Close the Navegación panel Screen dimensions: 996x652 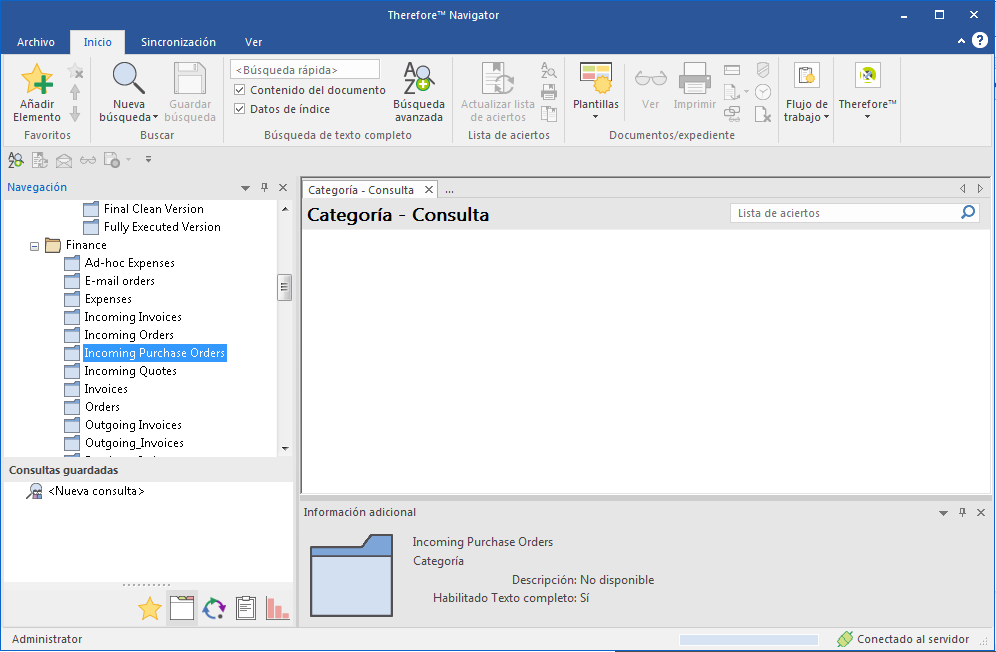283,187
